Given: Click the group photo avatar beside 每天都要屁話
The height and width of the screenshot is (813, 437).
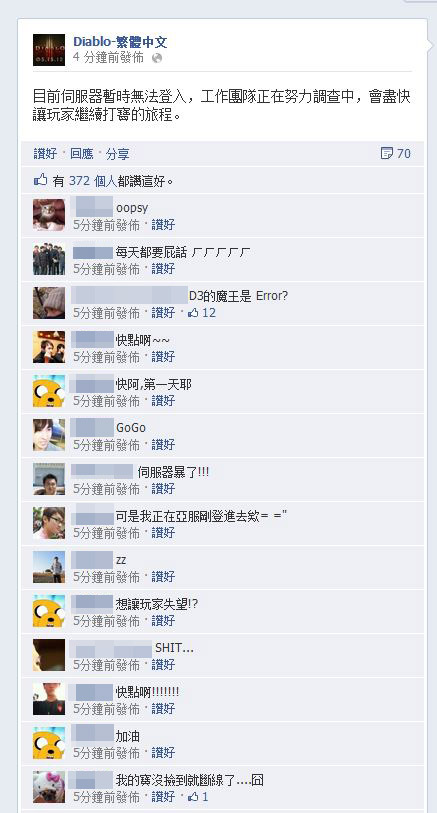Looking at the screenshot, I should [49, 259].
